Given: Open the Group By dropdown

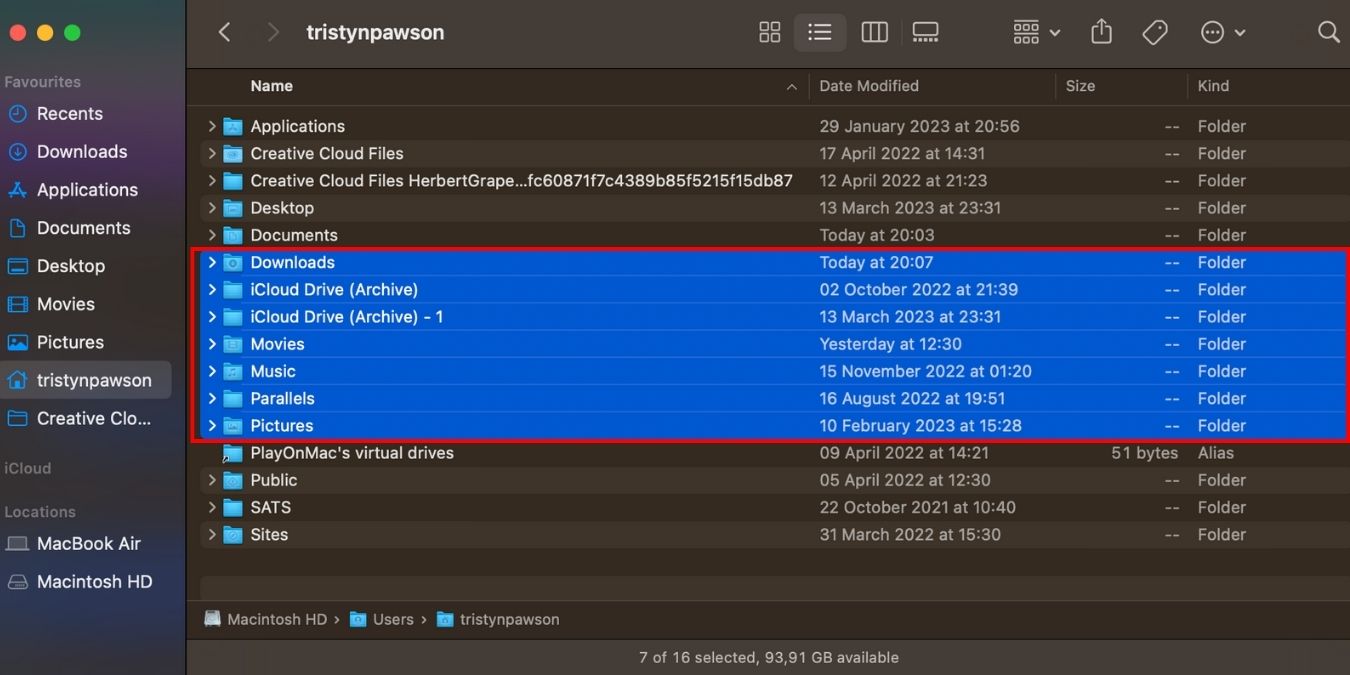Looking at the screenshot, I should pyautogui.click(x=1035, y=31).
